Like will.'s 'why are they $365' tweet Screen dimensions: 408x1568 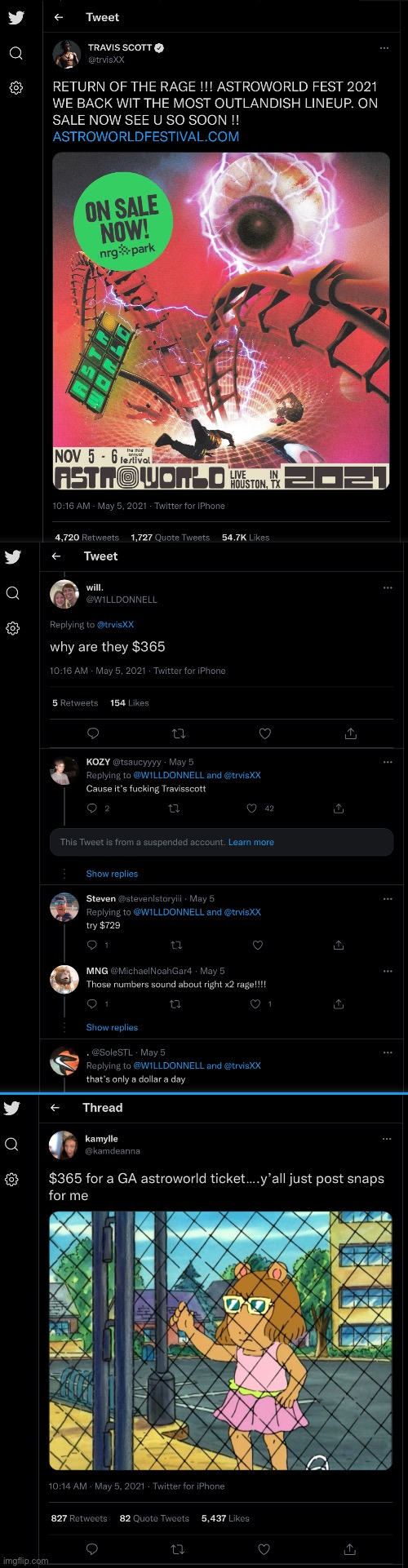click(264, 733)
